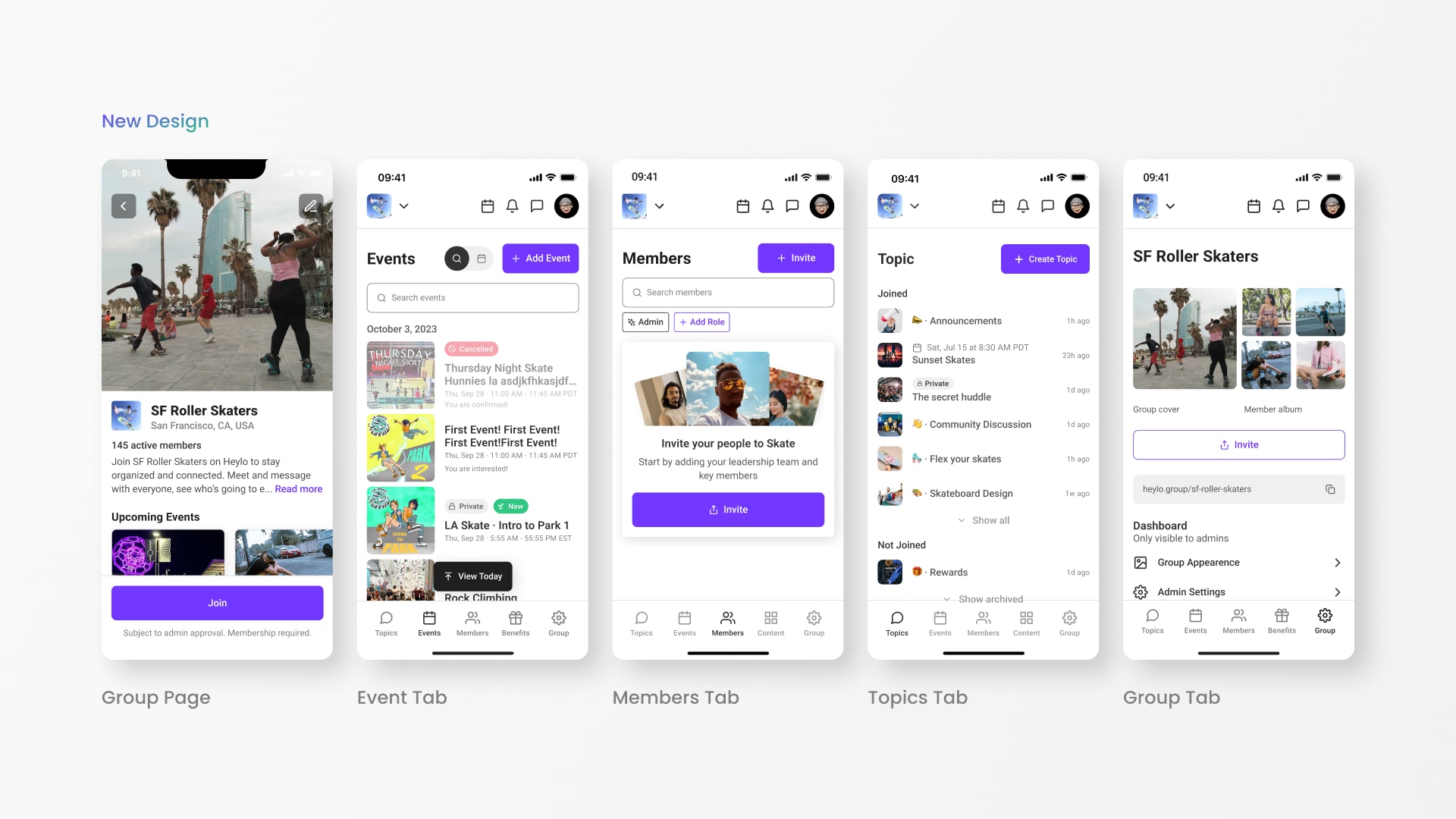Tap the search members input field
The image size is (1456, 819).
[728, 291]
